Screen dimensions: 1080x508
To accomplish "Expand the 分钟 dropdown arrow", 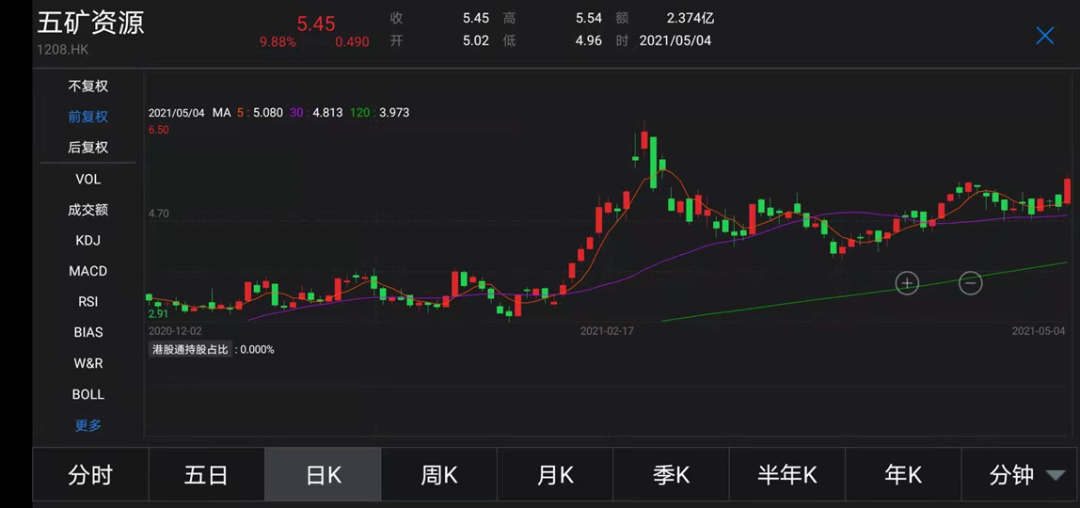I will [1055, 475].
